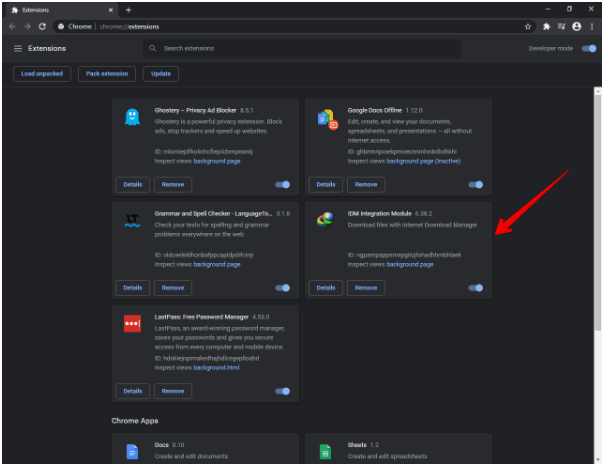Open Details for Google Docs Offline

(x=326, y=184)
